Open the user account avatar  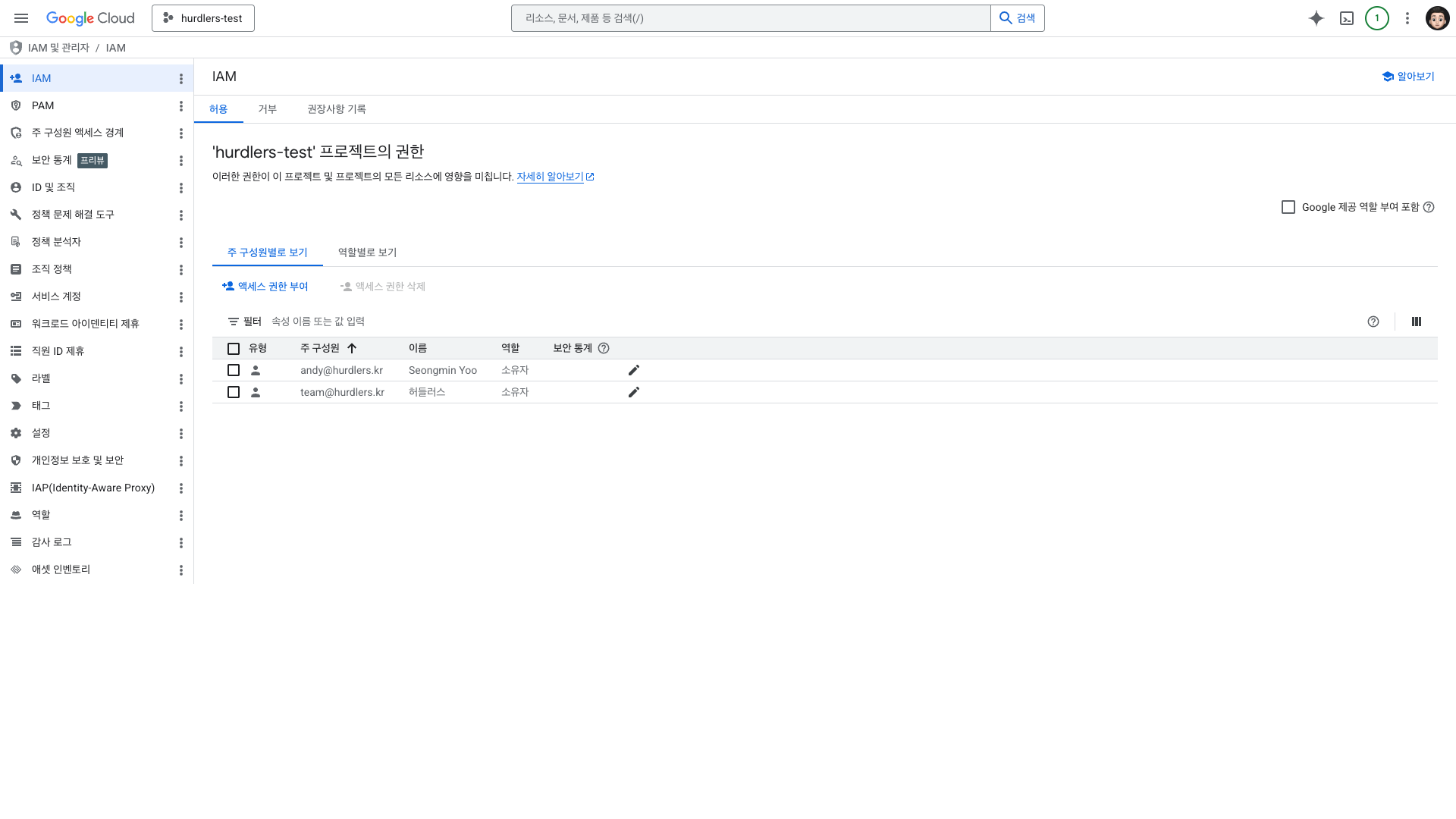(x=1438, y=18)
